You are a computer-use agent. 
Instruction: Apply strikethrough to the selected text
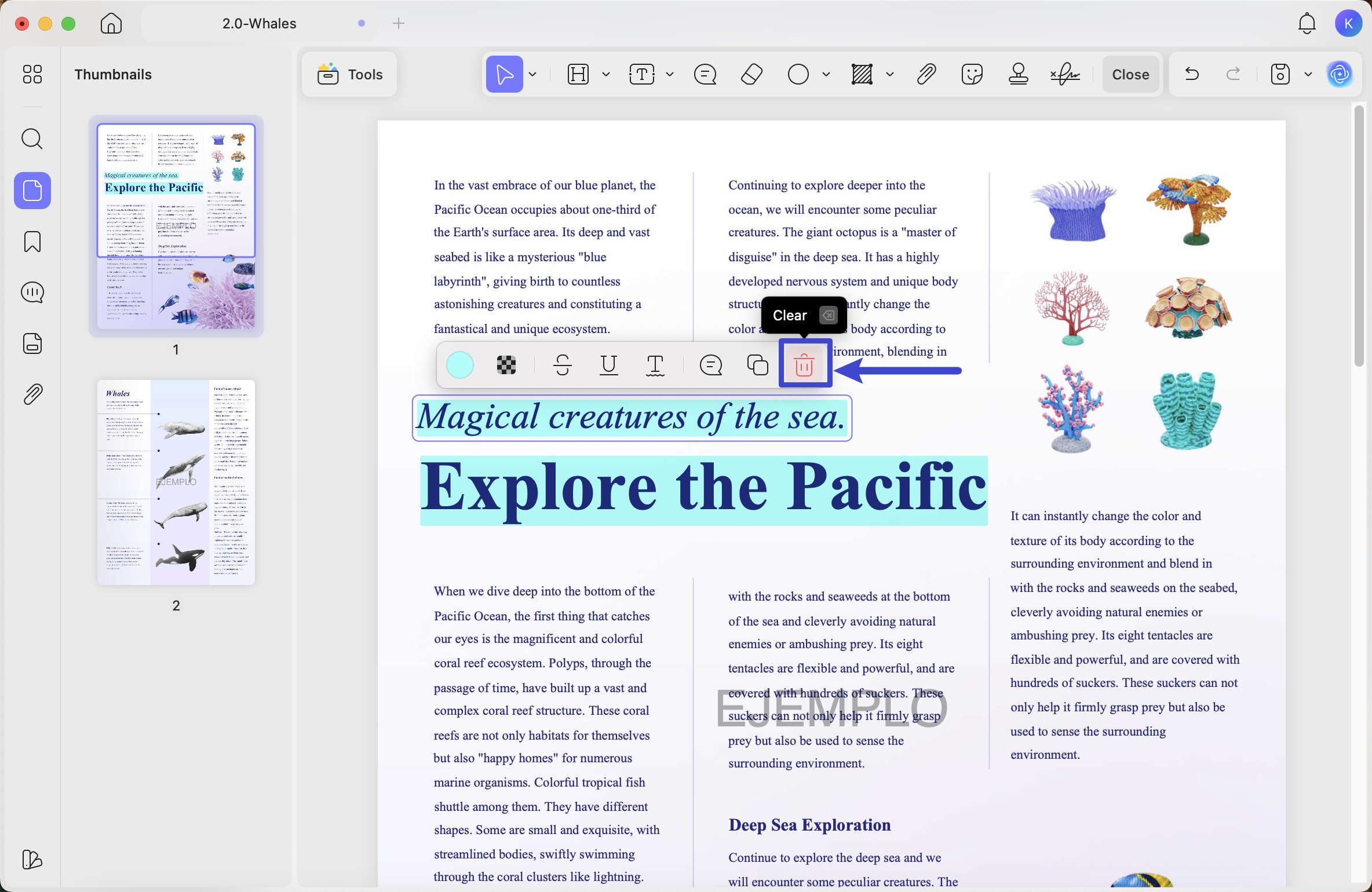[x=563, y=364]
